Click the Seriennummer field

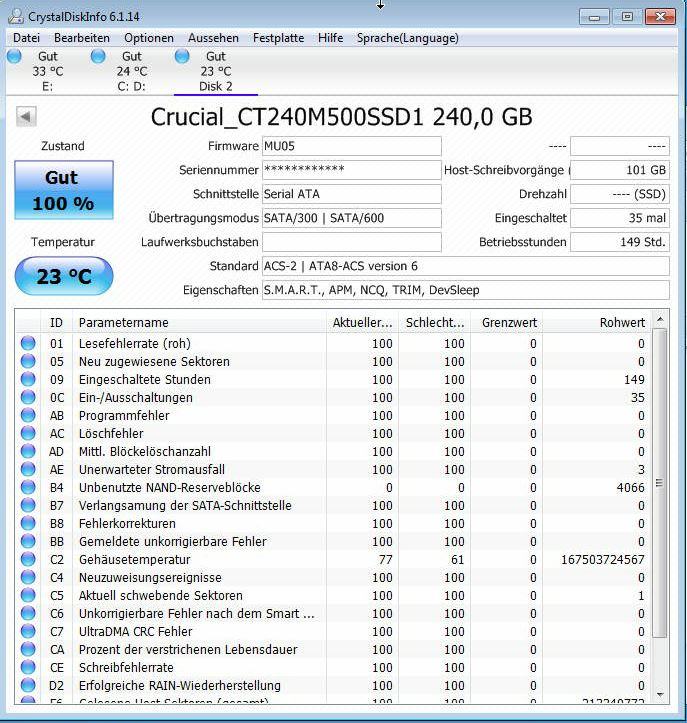tap(352, 170)
